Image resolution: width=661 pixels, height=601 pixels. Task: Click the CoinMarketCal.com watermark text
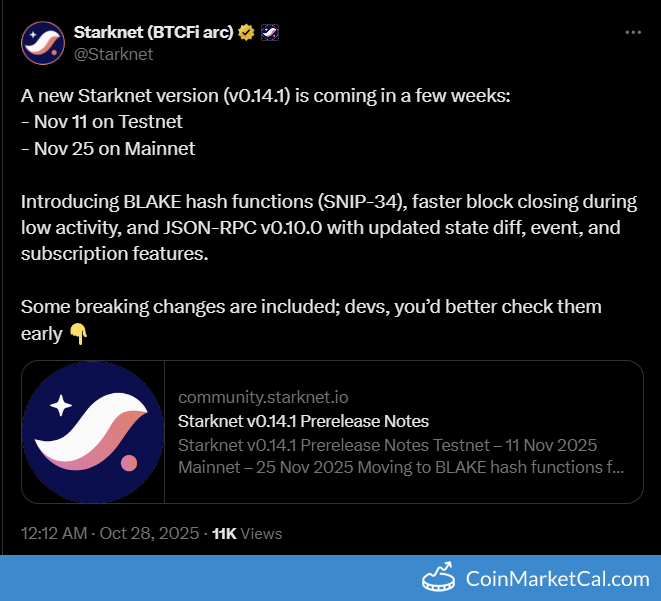[x=557, y=578]
